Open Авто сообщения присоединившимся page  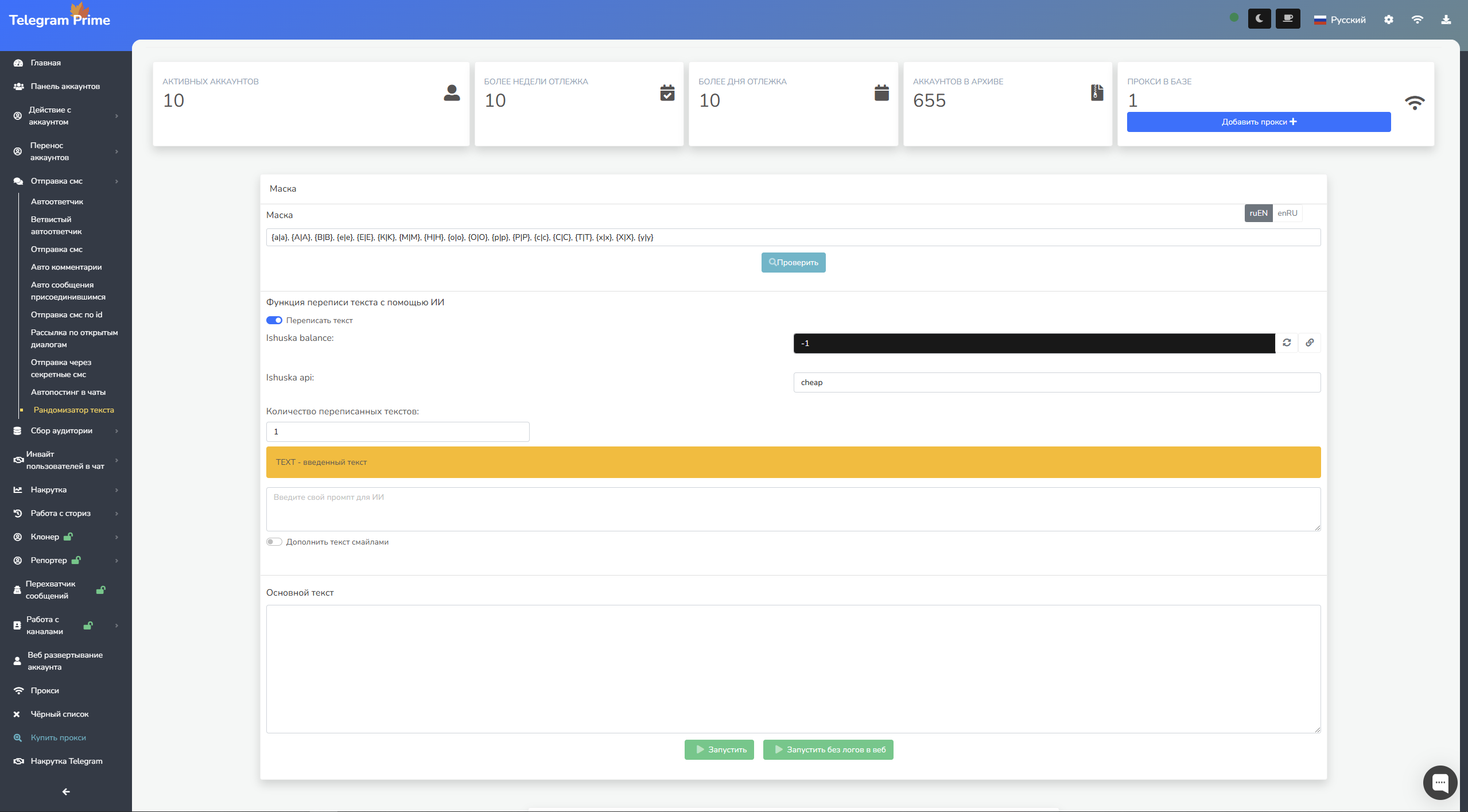pos(68,291)
